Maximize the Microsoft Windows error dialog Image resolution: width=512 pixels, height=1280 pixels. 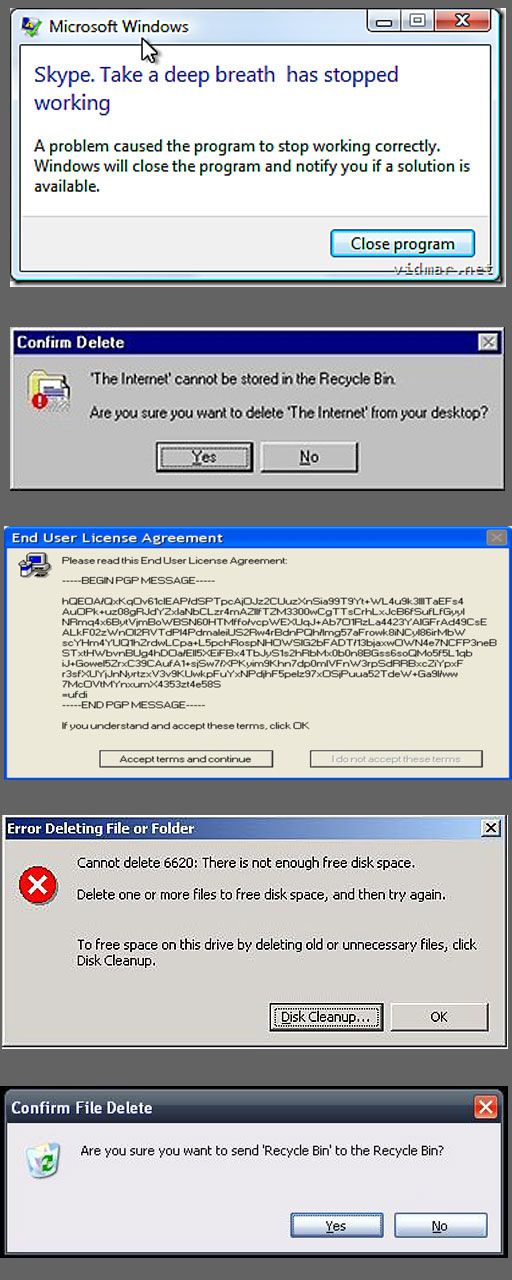(418, 19)
